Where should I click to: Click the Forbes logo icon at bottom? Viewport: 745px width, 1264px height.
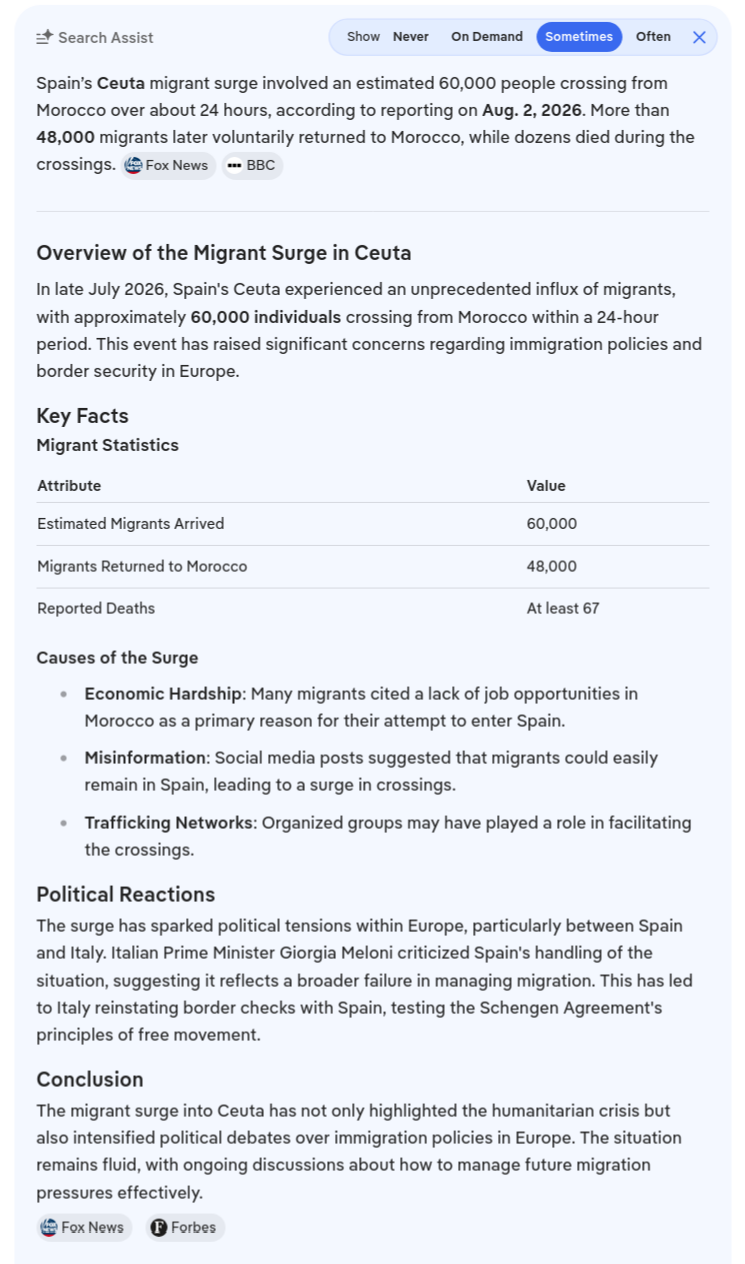click(159, 1227)
